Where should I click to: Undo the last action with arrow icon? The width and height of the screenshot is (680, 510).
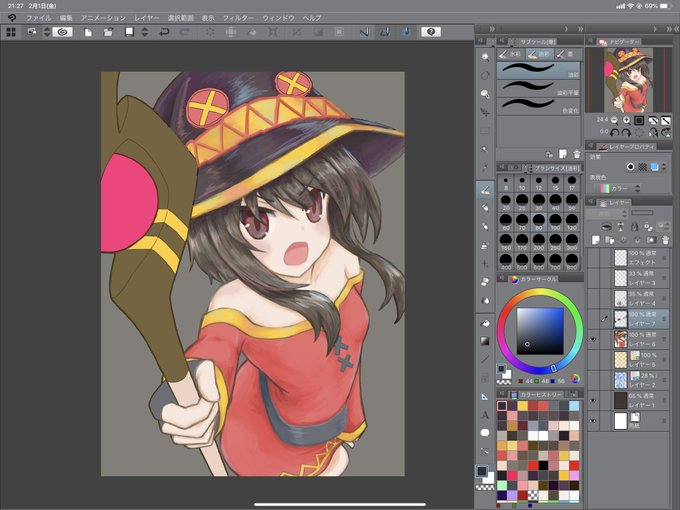164,32
